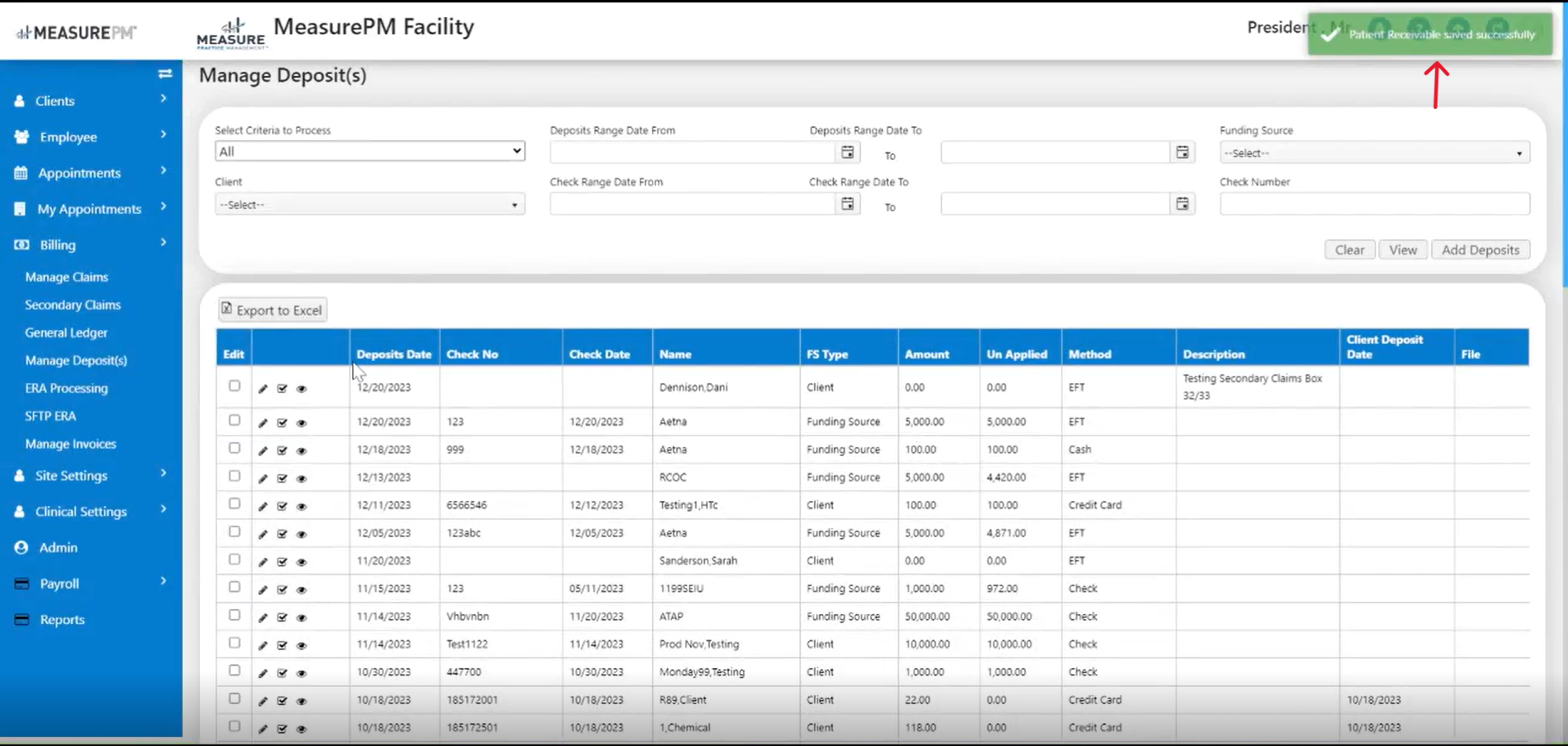The image size is (1568, 746).
Task: Click the Clear button
Action: pyautogui.click(x=1349, y=250)
